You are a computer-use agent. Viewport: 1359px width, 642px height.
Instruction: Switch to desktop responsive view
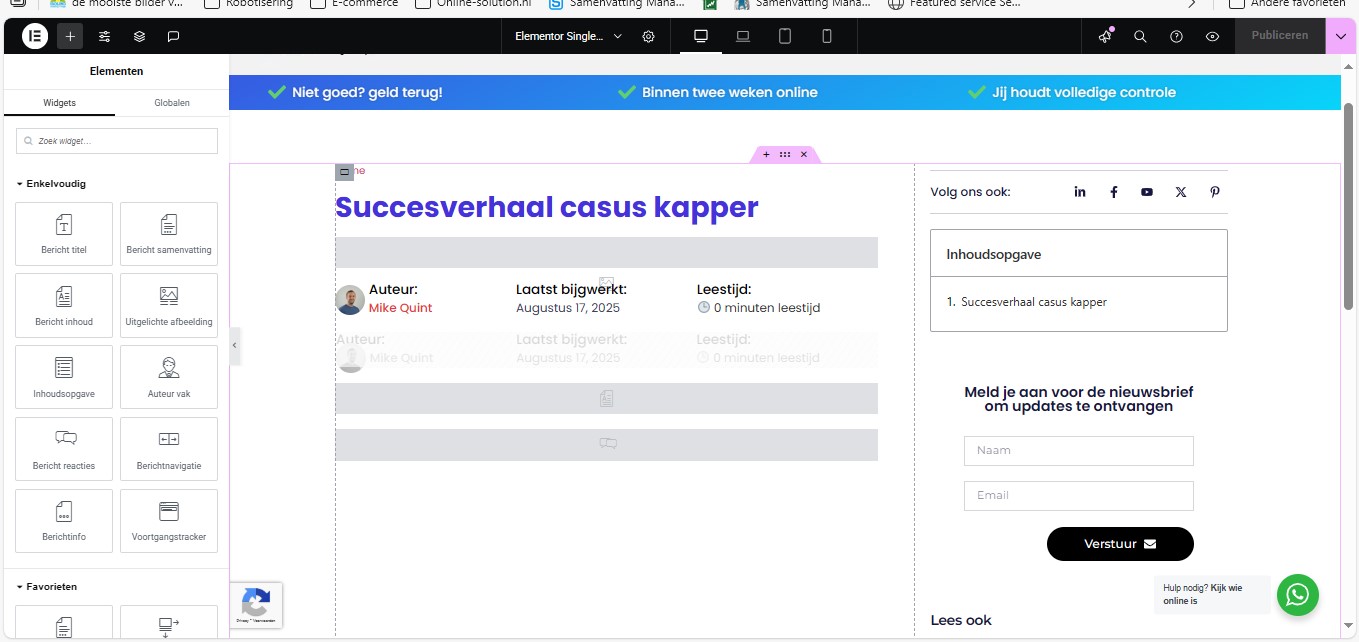[701, 36]
